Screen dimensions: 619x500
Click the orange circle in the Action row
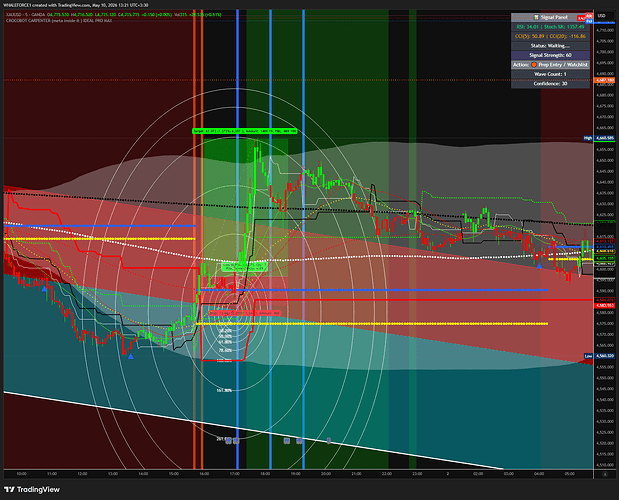tap(534, 64)
